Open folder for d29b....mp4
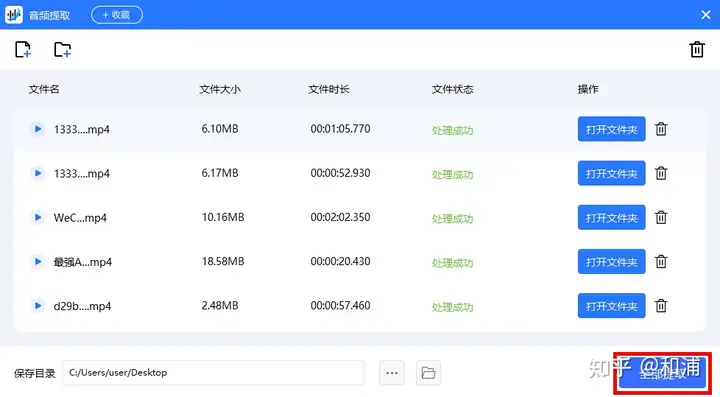This screenshot has width=720, height=397. tap(611, 306)
